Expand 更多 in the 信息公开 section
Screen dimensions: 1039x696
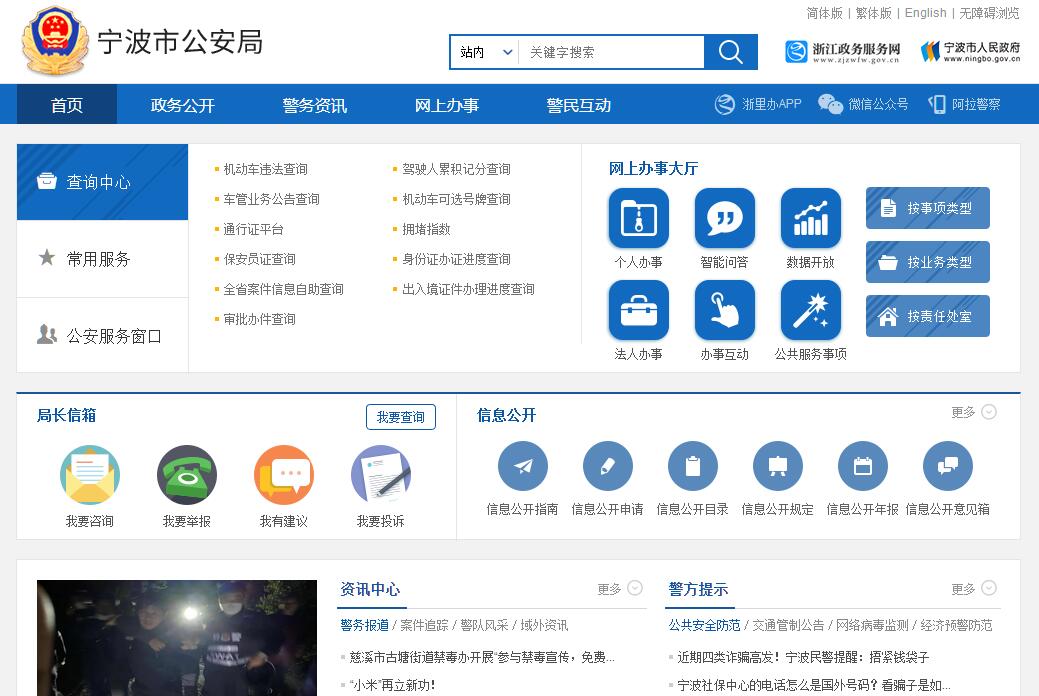(x=974, y=412)
